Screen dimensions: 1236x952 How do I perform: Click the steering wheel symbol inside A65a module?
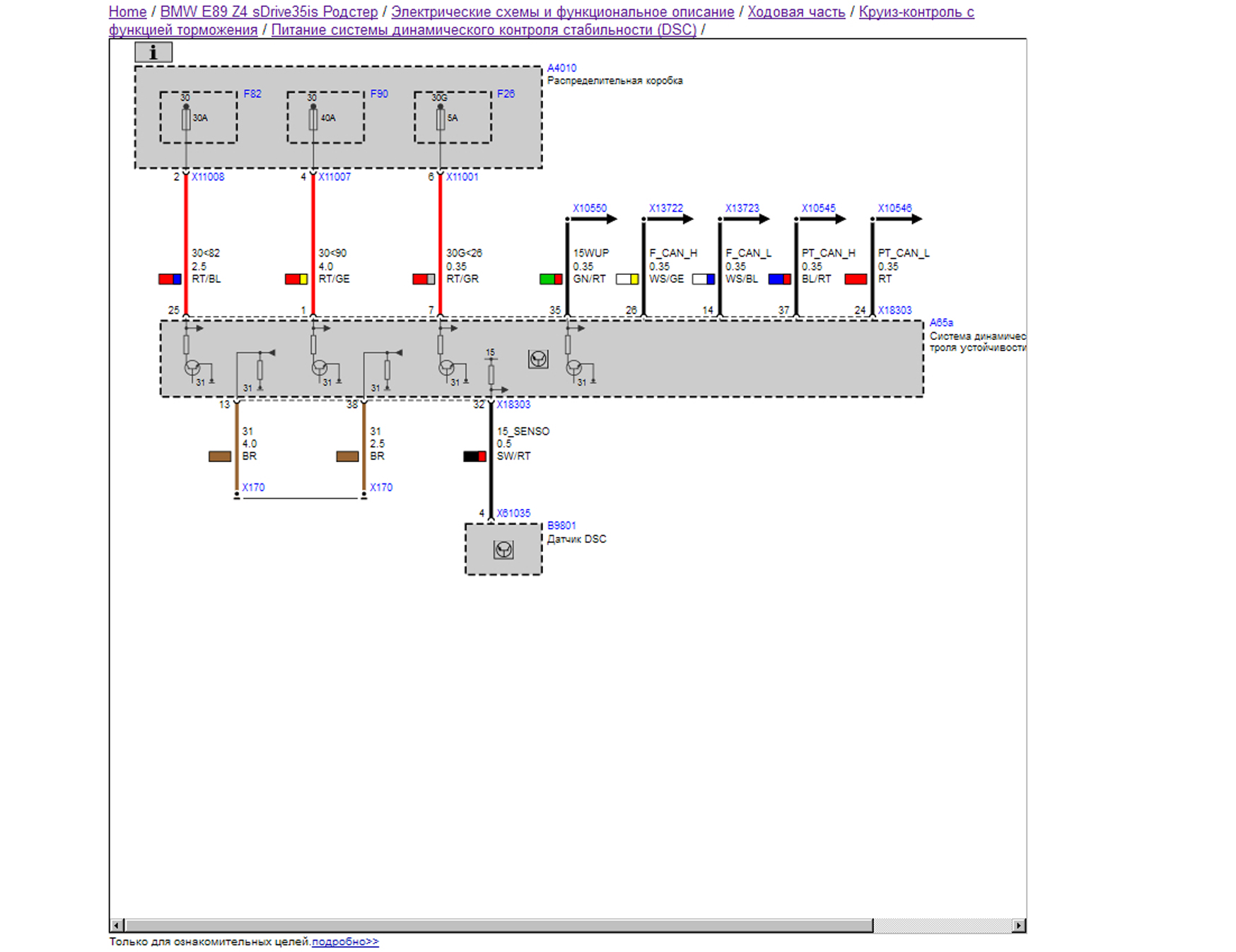coord(538,360)
